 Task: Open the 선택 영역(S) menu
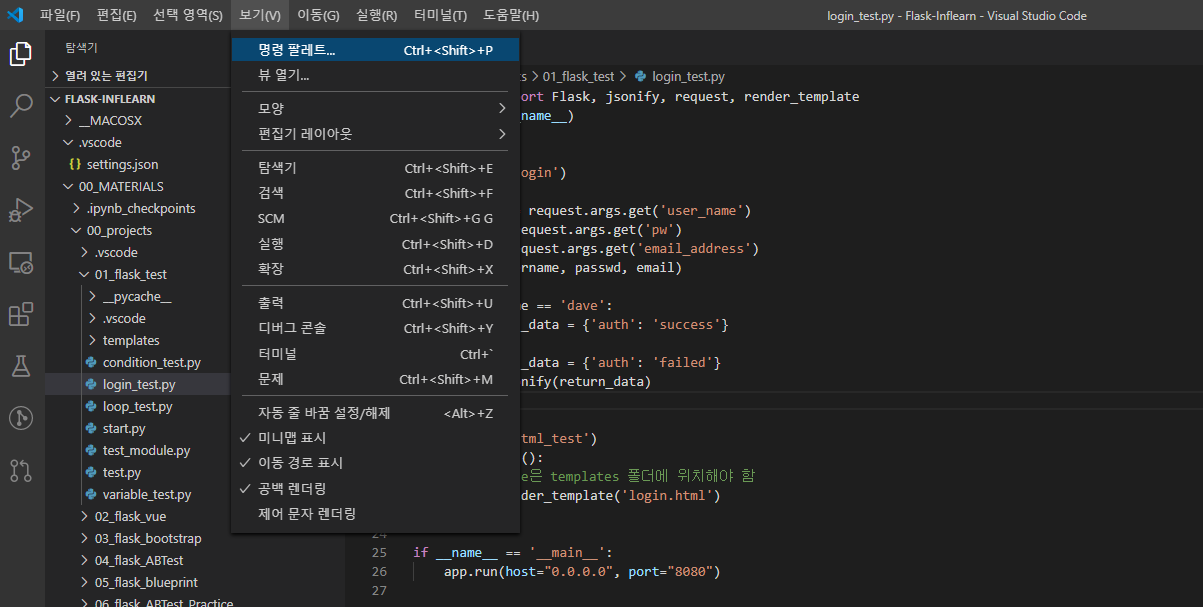(x=188, y=15)
